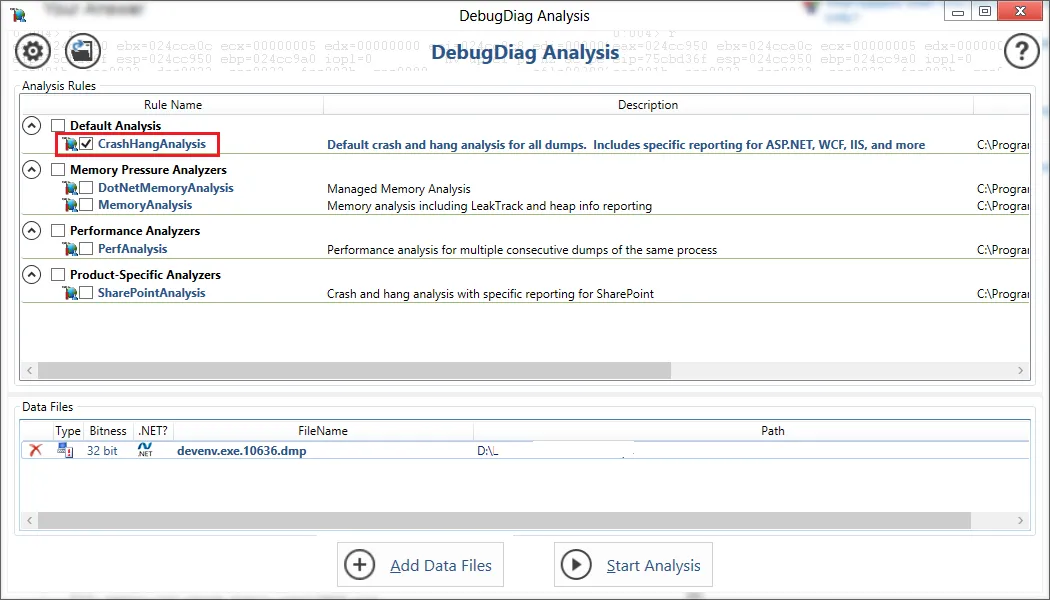
Task: Uncheck the CrashHangAnalysis checkbox
Action: pyautogui.click(x=86, y=143)
